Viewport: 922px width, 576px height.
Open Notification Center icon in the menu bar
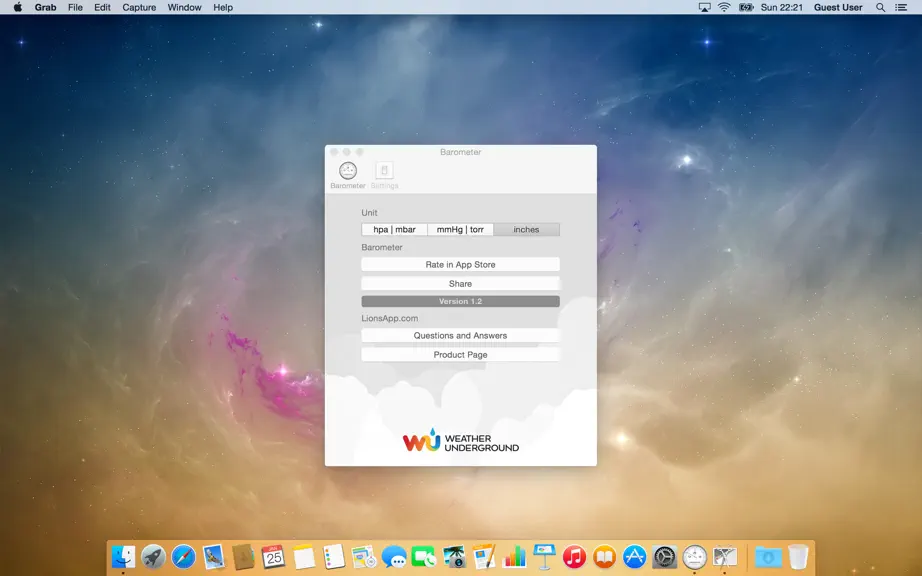tap(901, 7)
